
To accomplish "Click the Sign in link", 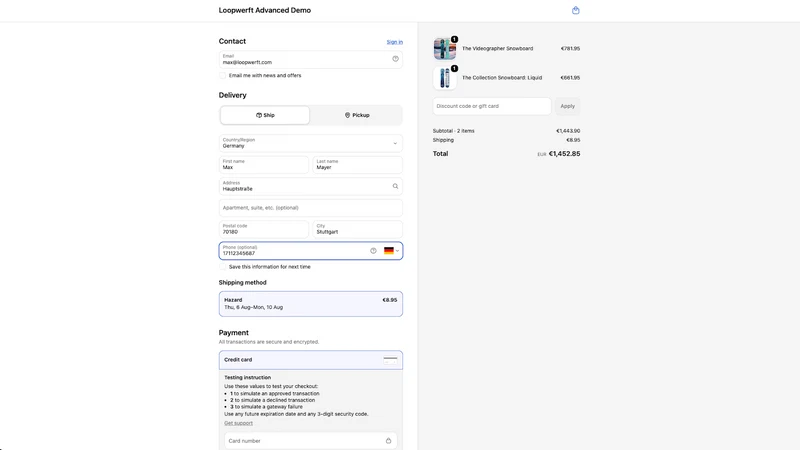I will [x=394, y=42].
